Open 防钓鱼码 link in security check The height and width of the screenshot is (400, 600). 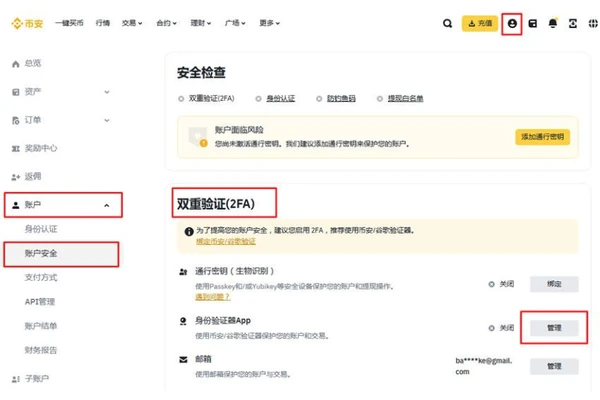pos(341,98)
